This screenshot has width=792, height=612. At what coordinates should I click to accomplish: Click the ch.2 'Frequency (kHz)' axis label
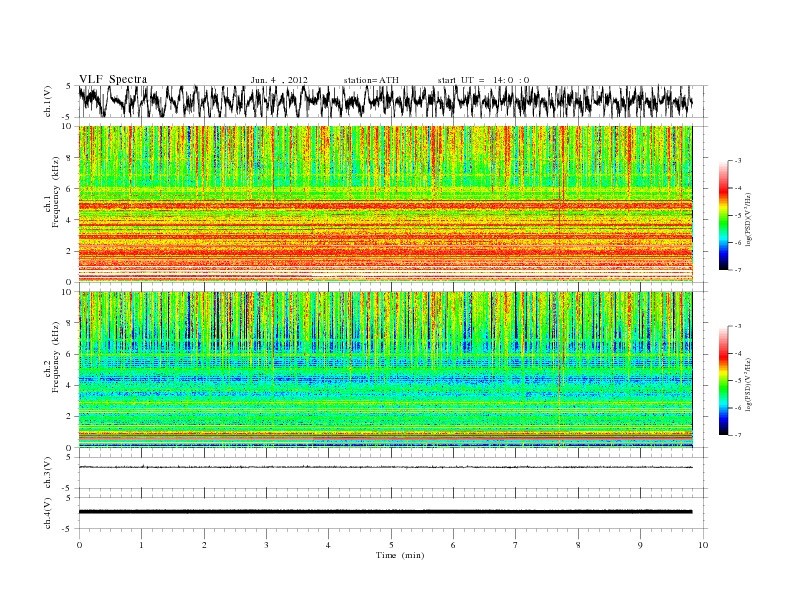tap(55, 356)
